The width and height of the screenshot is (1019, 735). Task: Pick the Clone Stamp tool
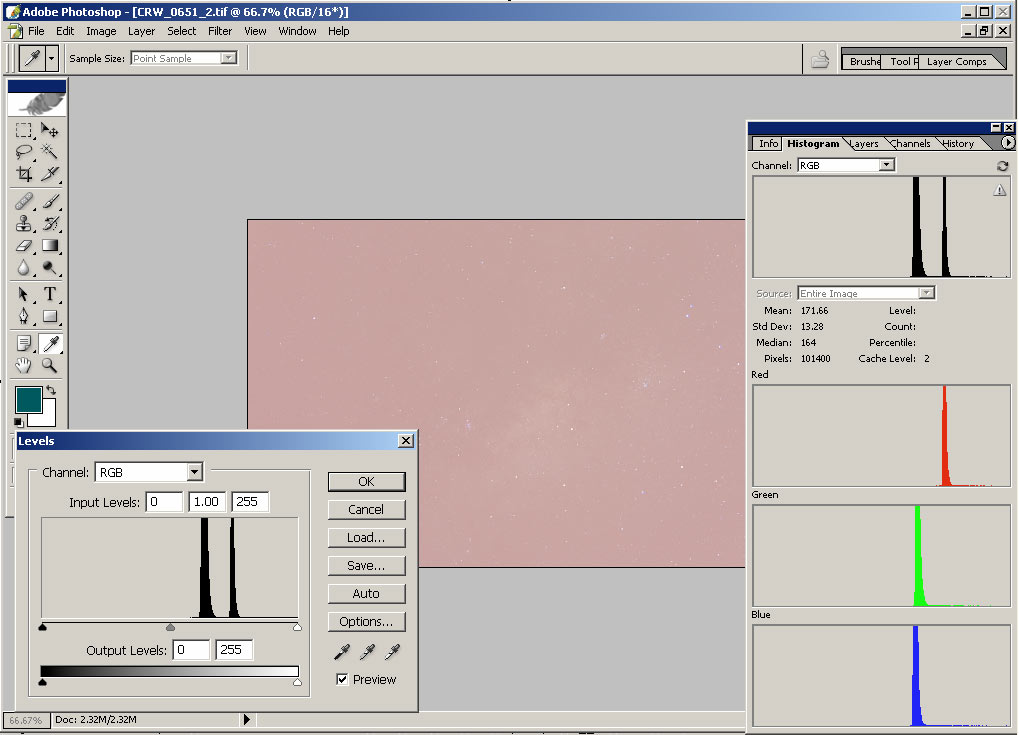24,223
